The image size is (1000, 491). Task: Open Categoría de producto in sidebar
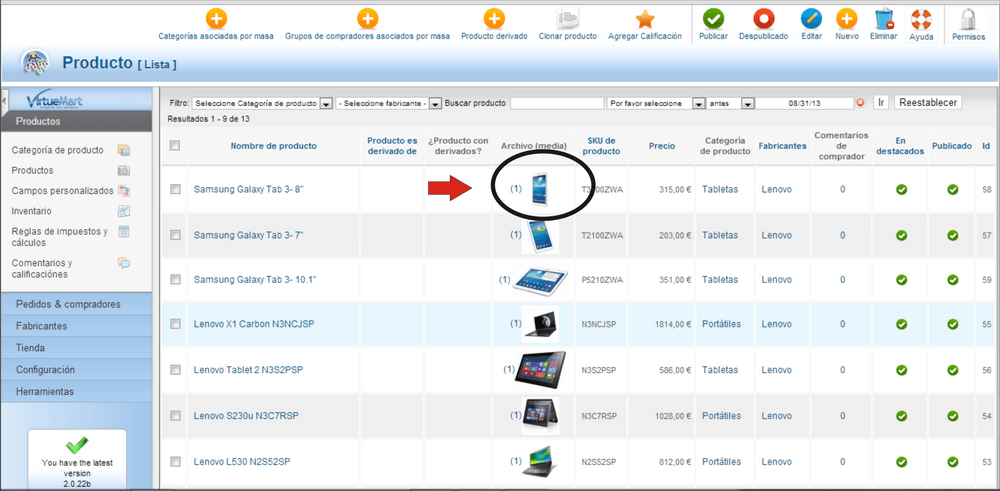click(x=57, y=150)
